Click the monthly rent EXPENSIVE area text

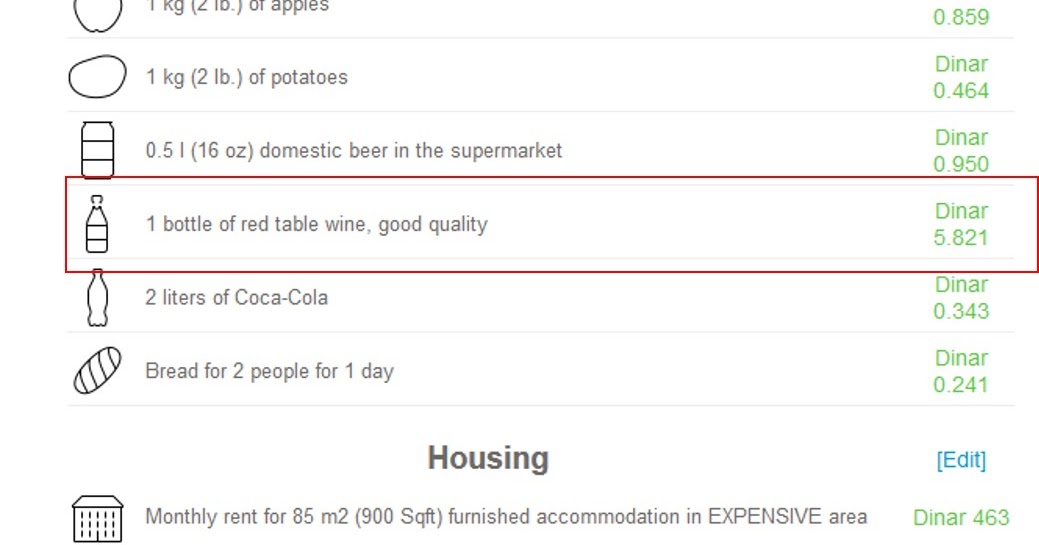click(x=506, y=517)
